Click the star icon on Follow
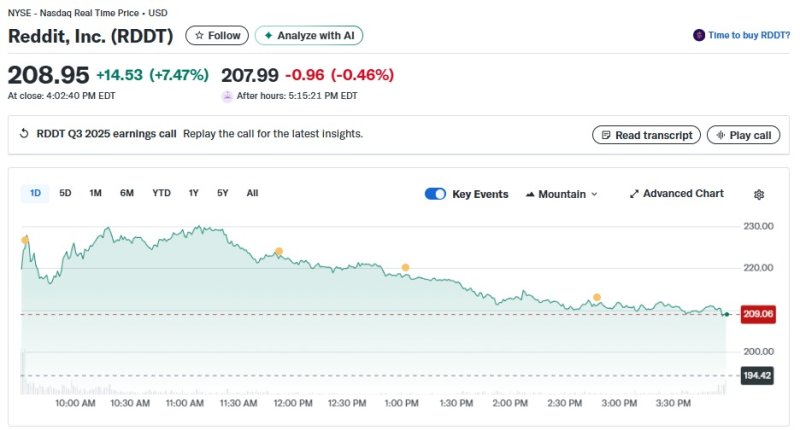 point(200,36)
